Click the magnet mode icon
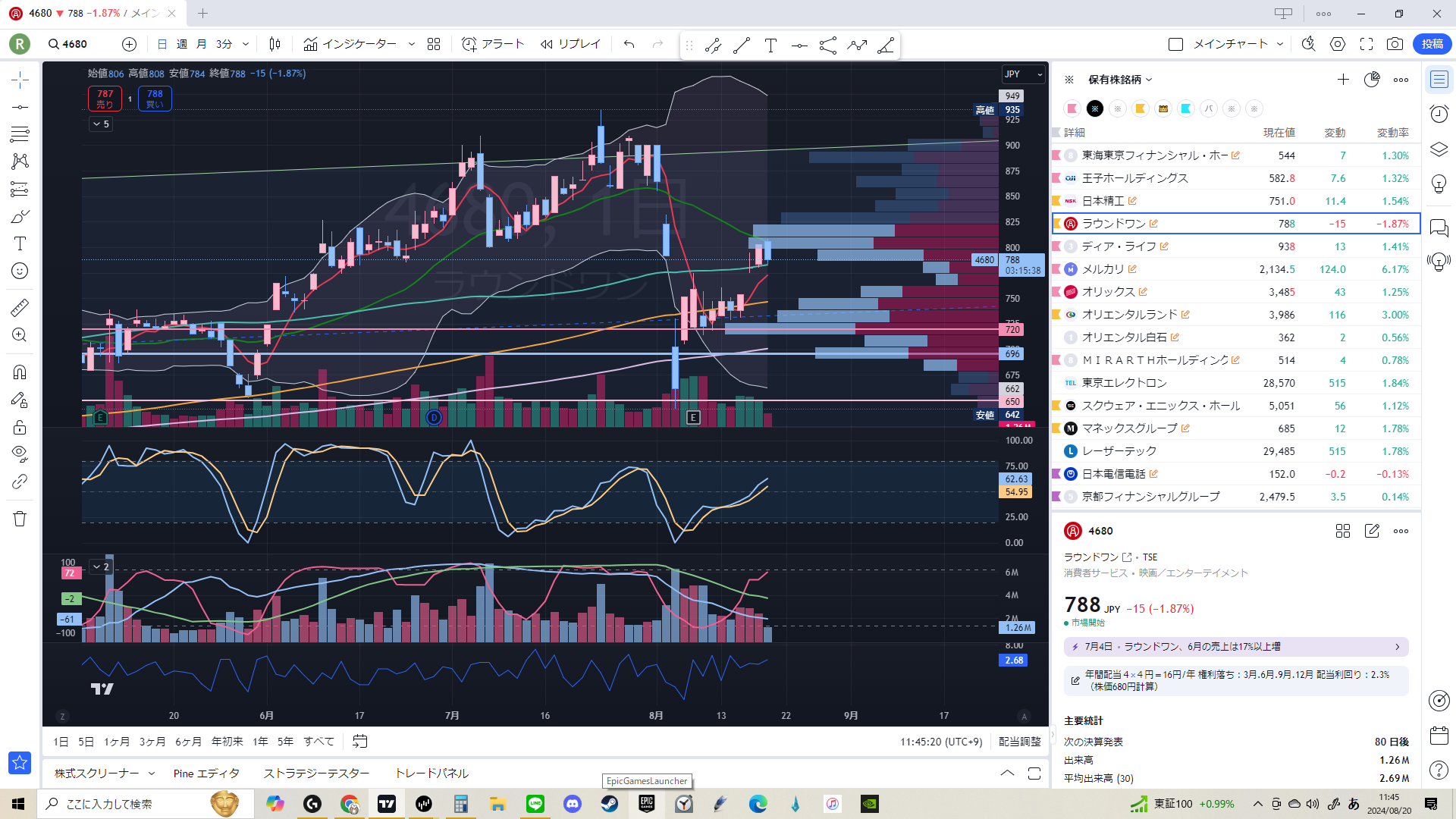The height and width of the screenshot is (819, 1456). (x=20, y=372)
